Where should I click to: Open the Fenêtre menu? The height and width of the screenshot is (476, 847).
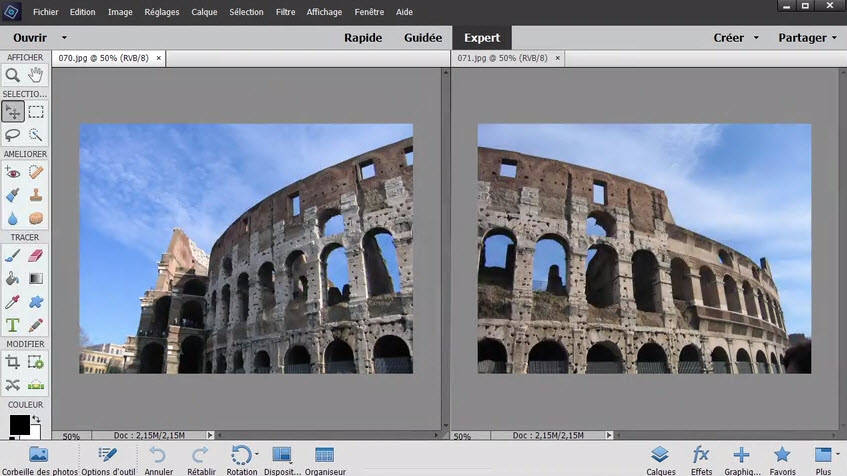(x=369, y=12)
